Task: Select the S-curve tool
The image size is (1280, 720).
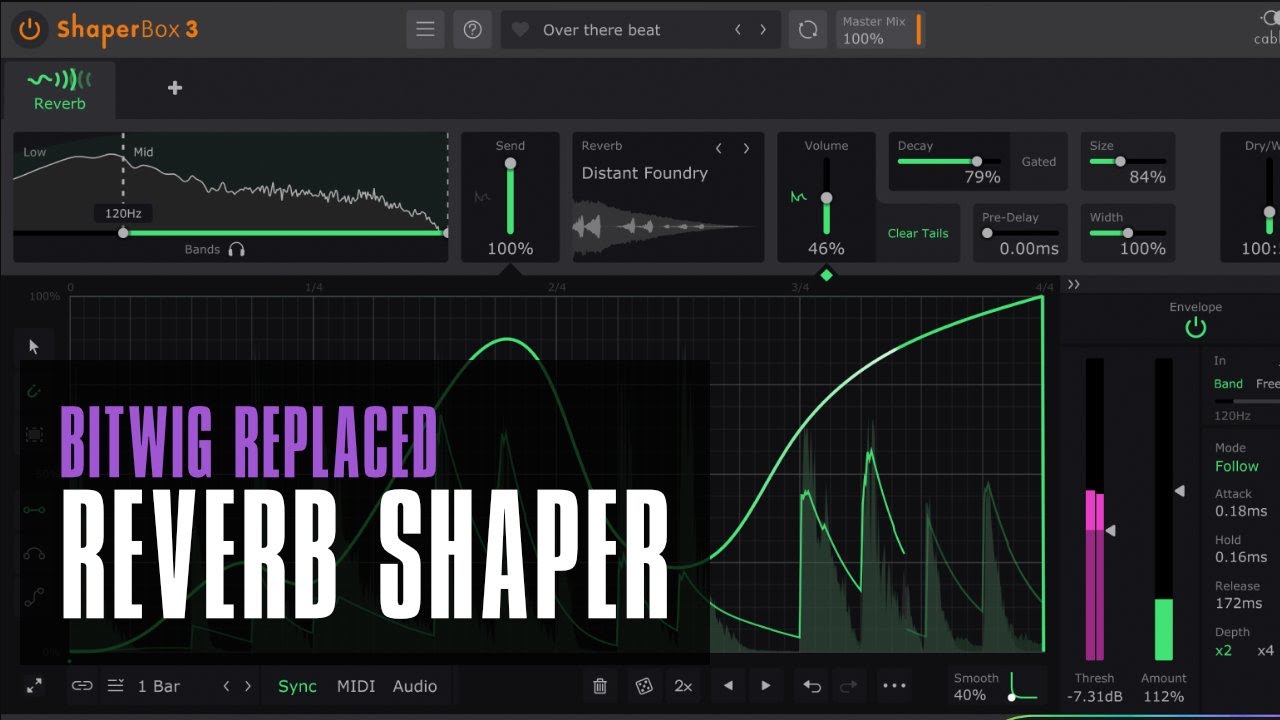Action: pyautogui.click(x=34, y=598)
